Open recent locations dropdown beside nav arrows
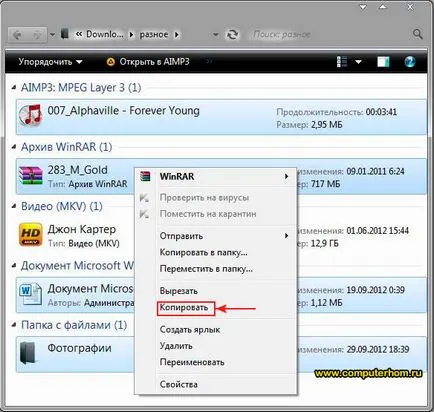The image size is (434, 412). (52, 35)
